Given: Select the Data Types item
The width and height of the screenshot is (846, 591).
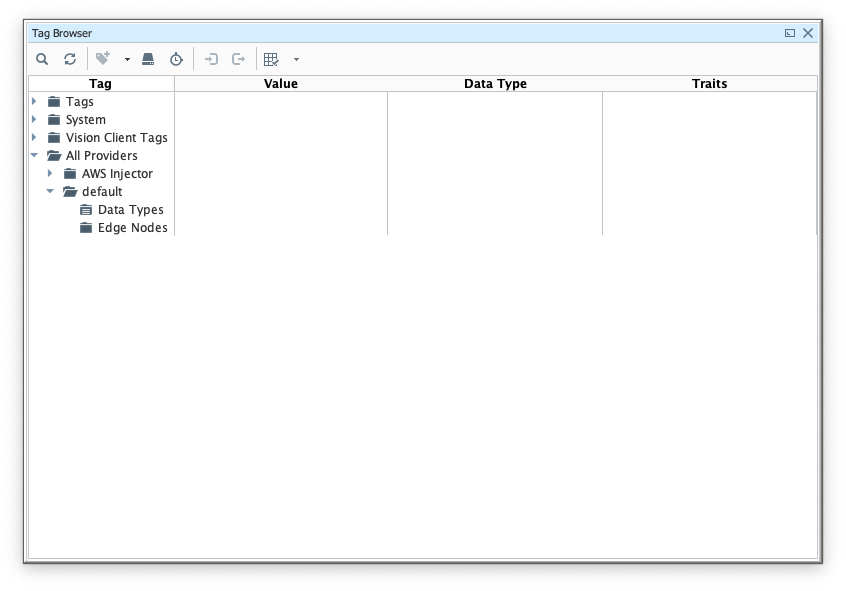Looking at the screenshot, I should coord(130,210).
